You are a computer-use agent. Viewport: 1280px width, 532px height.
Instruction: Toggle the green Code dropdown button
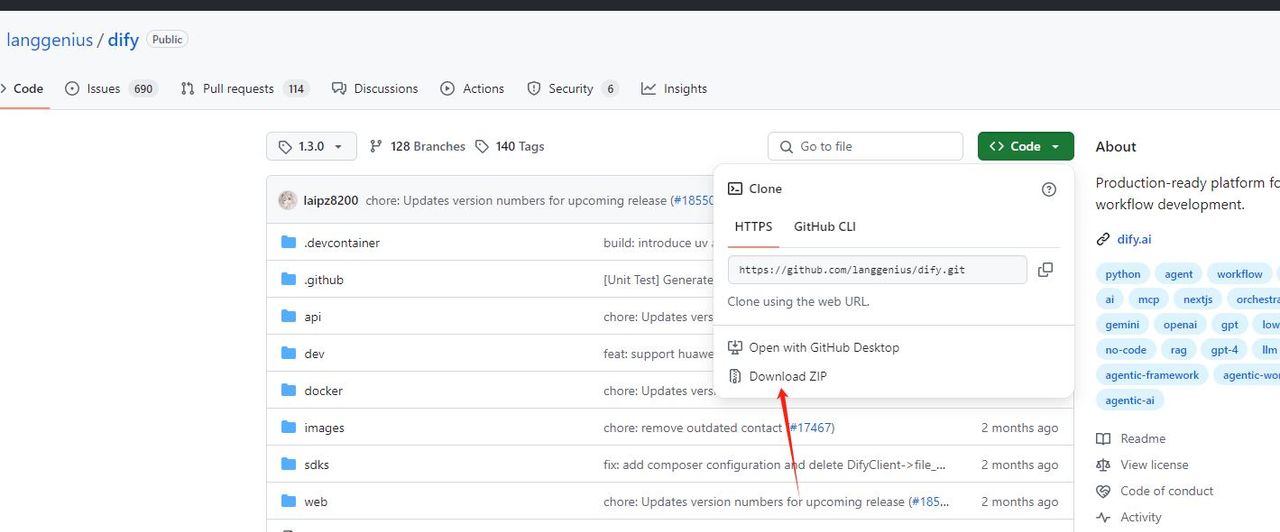[1026, 146]
